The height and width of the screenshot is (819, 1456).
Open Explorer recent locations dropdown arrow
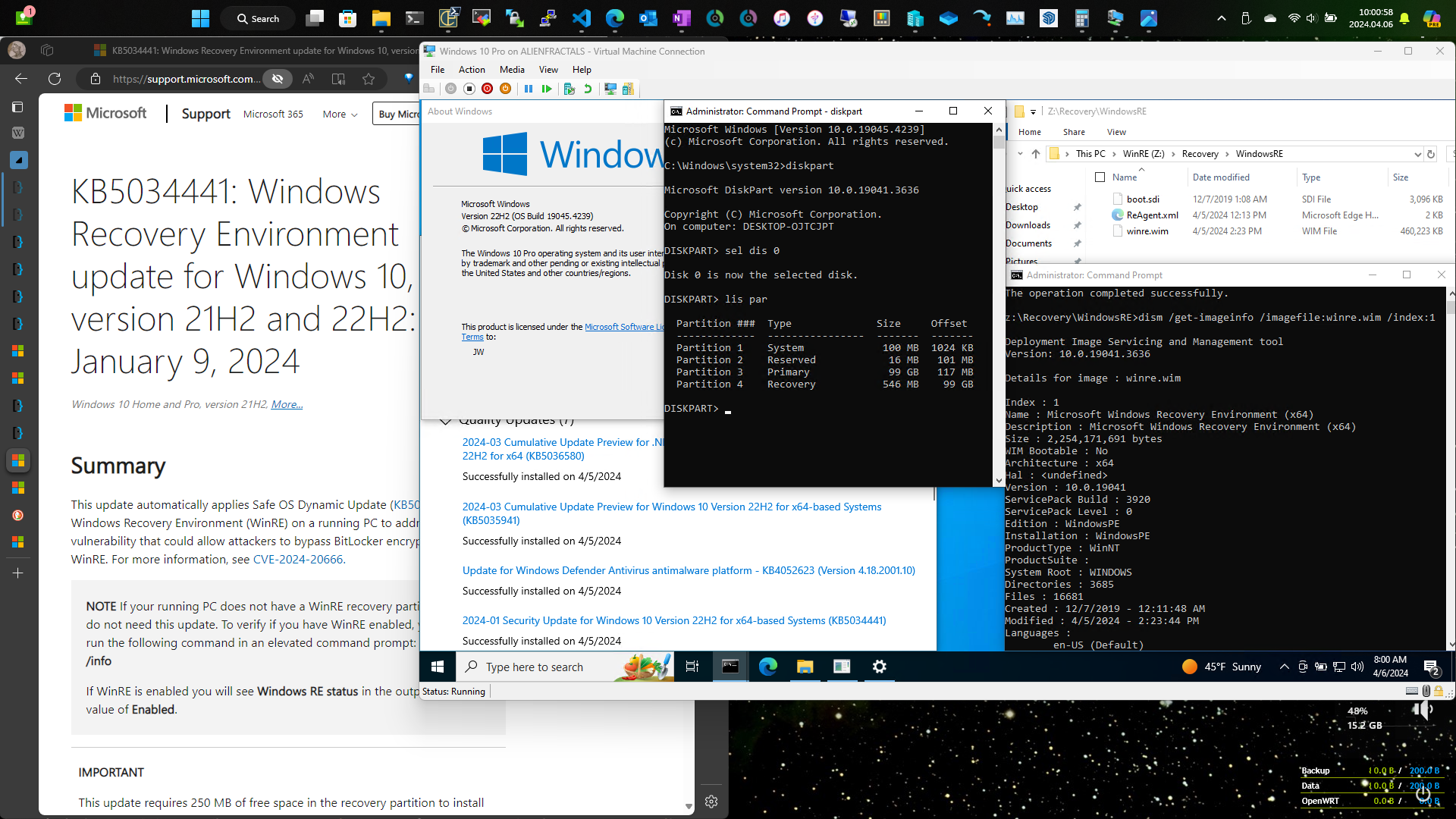click(1020, 154)
